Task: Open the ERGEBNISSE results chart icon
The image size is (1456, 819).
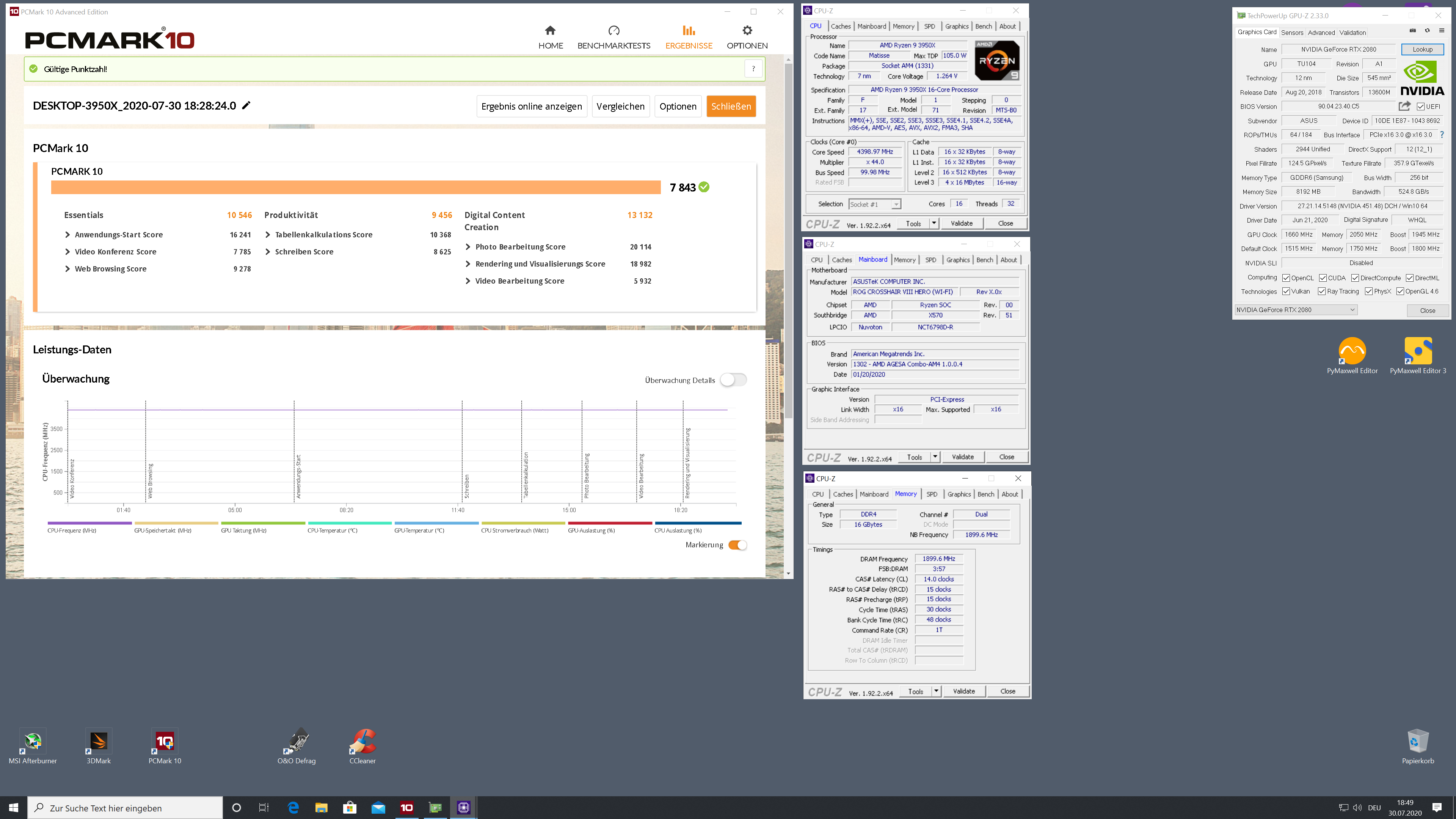Action: coord(689,30)
